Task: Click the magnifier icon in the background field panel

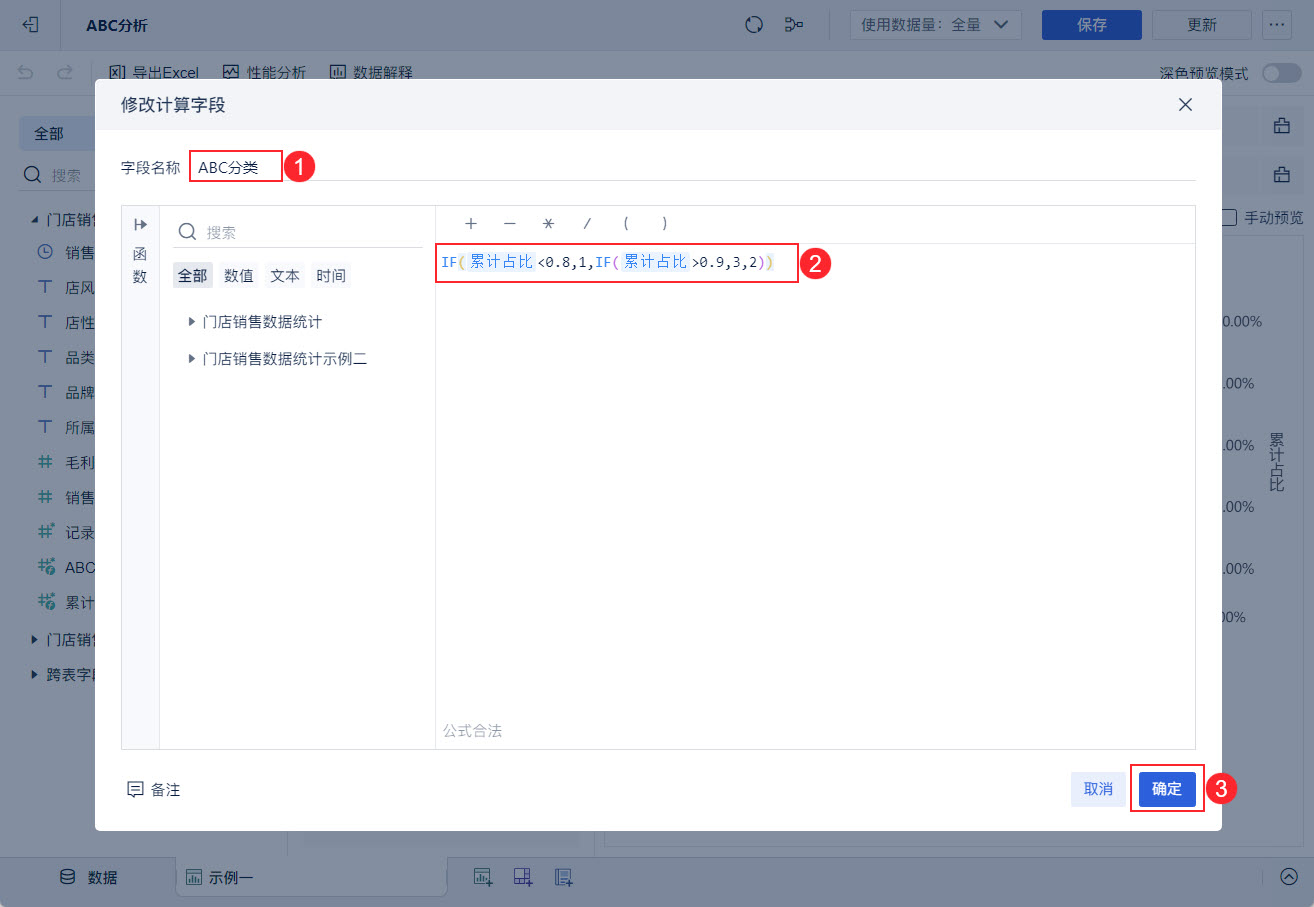Action: (33, 175)
